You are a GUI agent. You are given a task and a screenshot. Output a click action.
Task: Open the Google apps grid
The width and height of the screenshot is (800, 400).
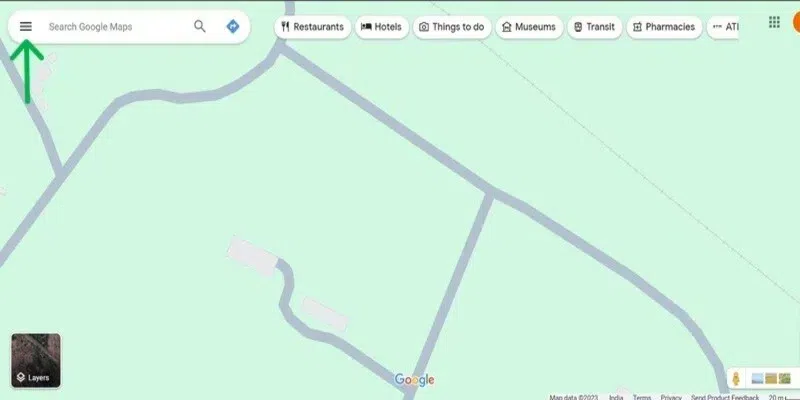pos(774,22)
